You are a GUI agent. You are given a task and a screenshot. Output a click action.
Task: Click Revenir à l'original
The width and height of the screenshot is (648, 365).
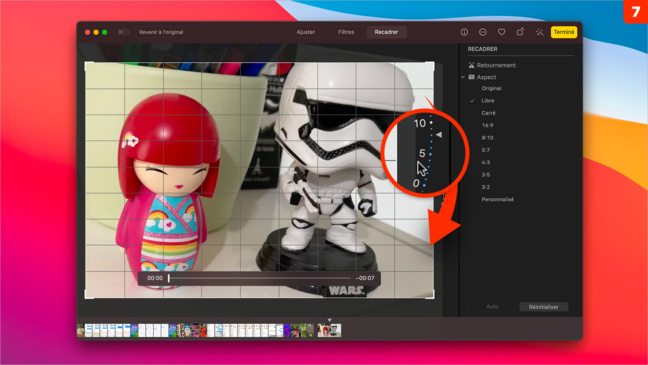(x=161, y=32)
